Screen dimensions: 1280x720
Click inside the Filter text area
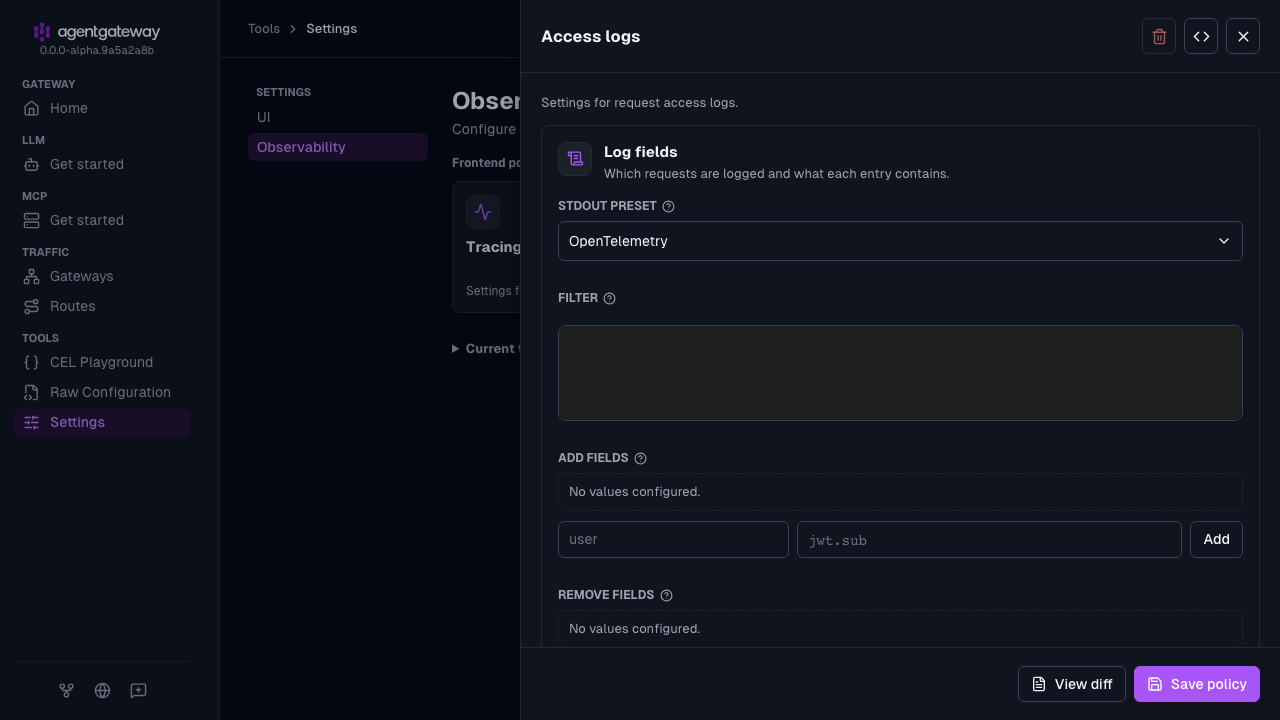[900, 373]
